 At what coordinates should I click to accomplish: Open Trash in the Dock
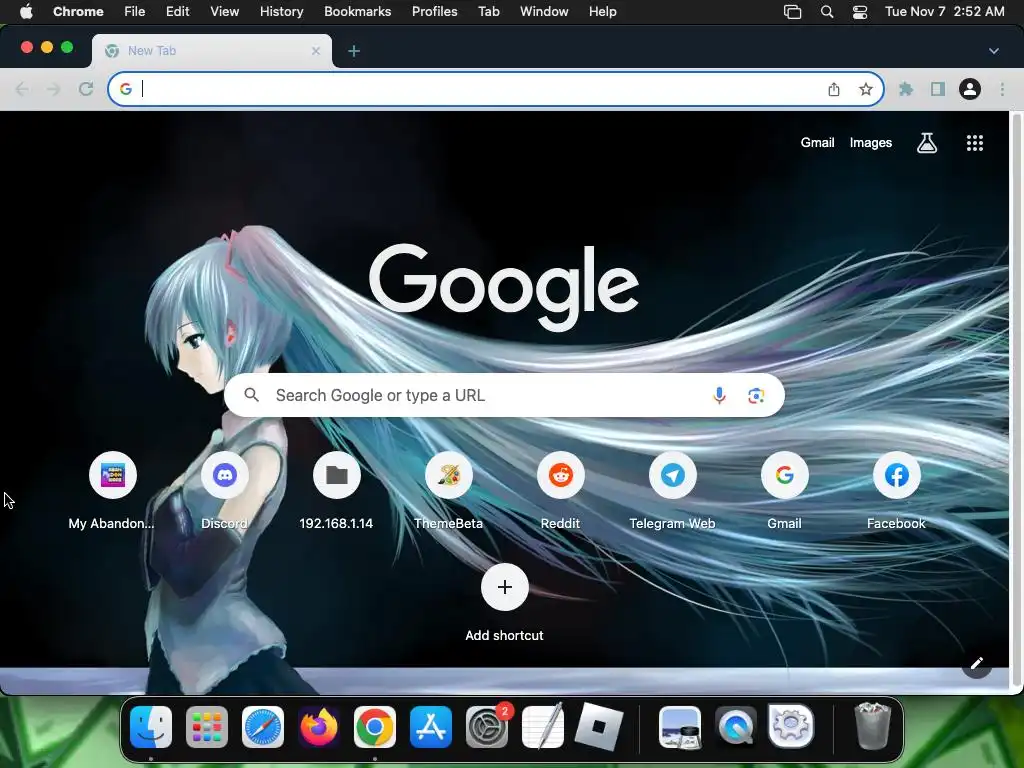(x=872, y=726)
